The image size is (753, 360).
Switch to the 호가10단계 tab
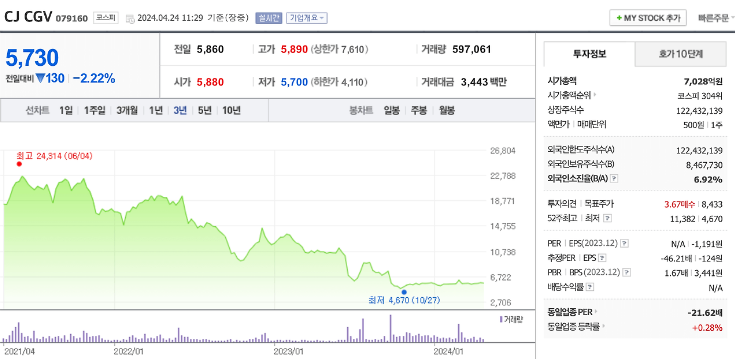tap(680, 54)
